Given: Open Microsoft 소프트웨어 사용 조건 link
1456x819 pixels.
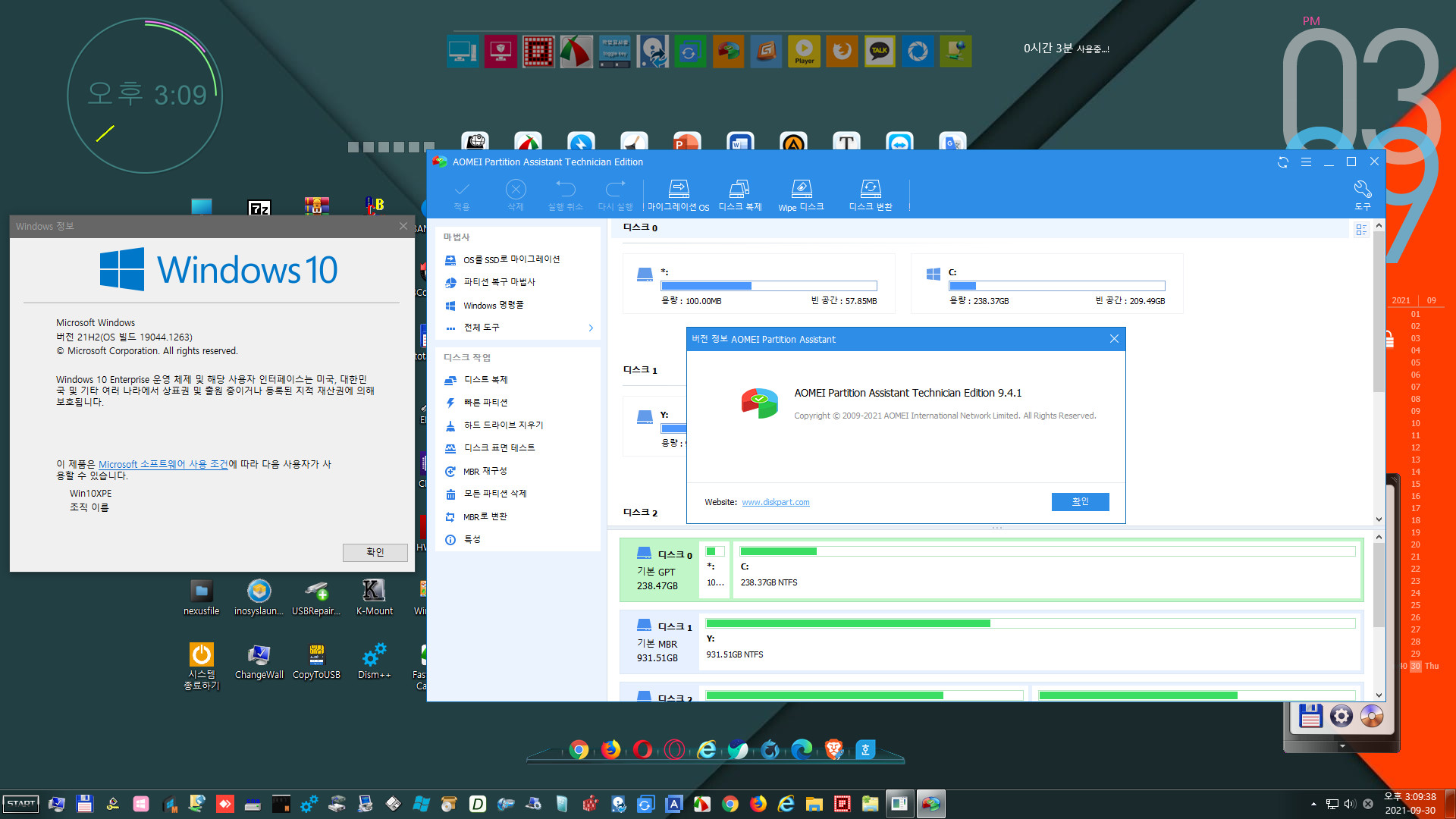Looking at the screenshot, I should 163,464.
